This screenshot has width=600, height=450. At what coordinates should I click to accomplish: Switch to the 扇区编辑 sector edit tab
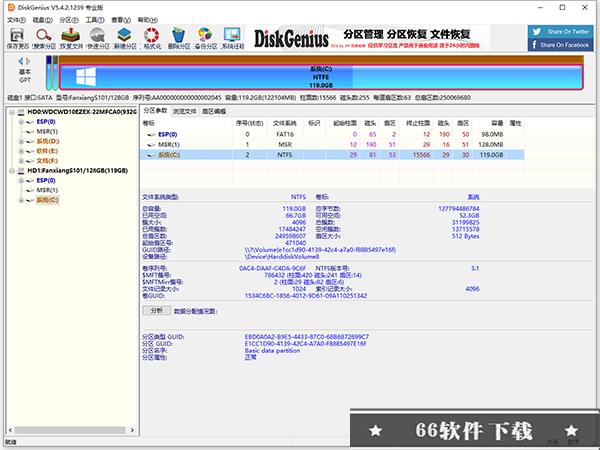(214, 111)
